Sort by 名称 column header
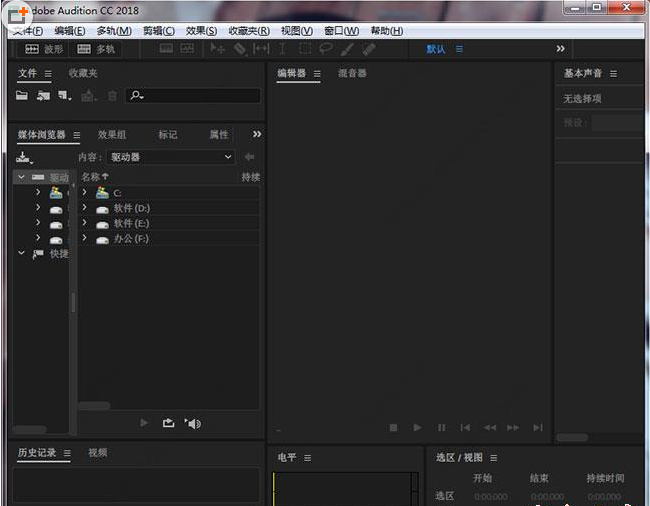The height and width of the screenshot is (506, 650). pyautogui.click(x=95, y=177)
